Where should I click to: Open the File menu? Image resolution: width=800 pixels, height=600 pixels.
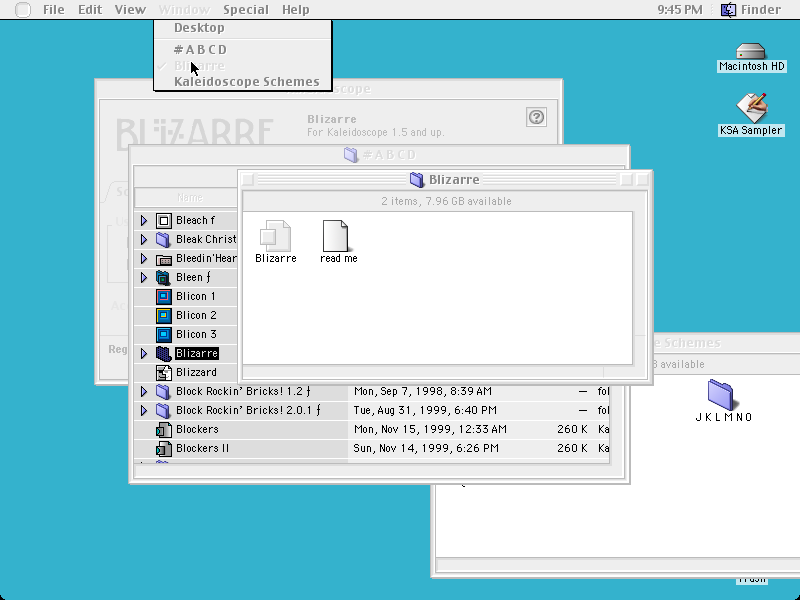coord(54,10)
